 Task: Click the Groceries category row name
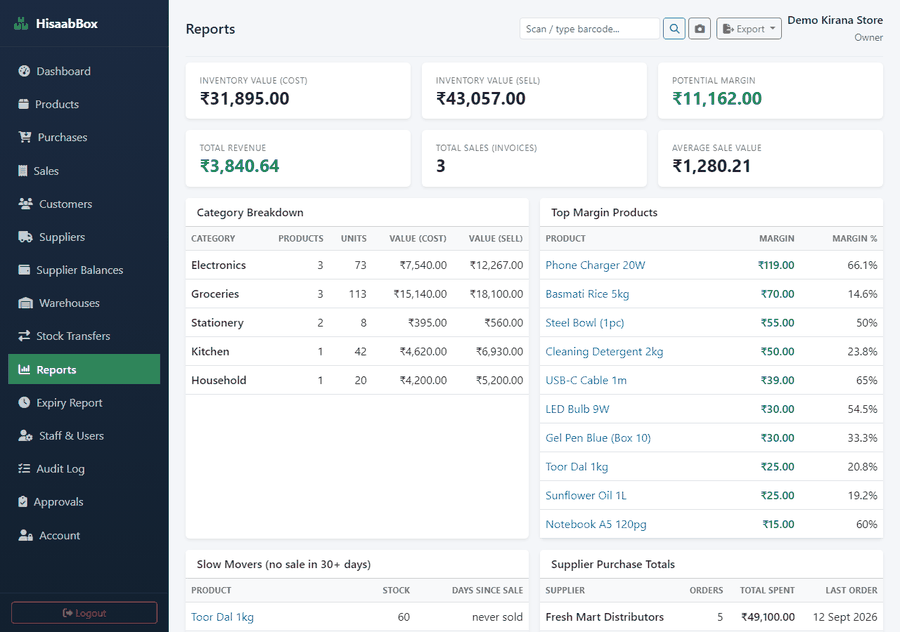215,294
